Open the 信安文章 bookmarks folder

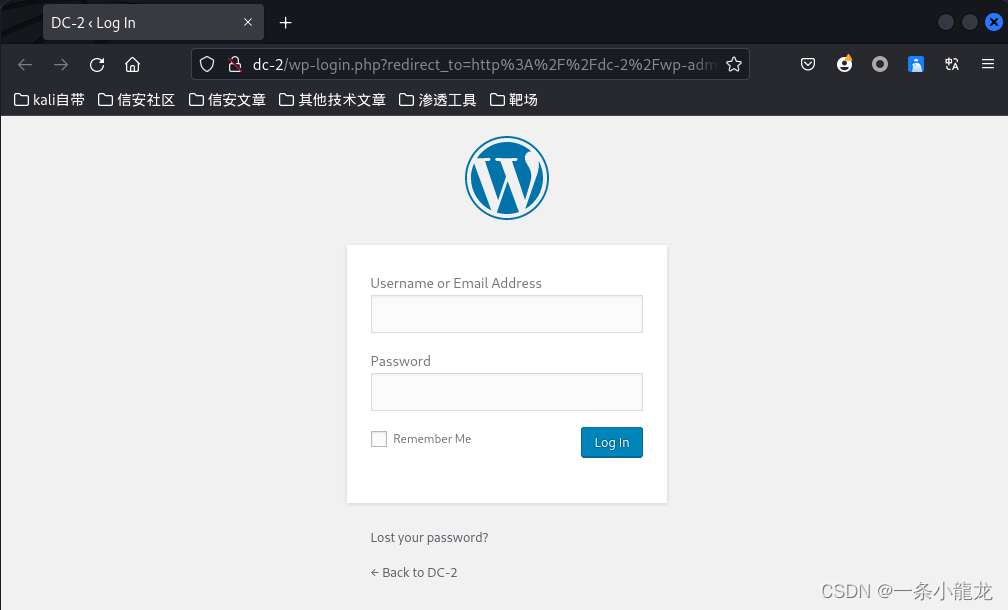(227, 100)
